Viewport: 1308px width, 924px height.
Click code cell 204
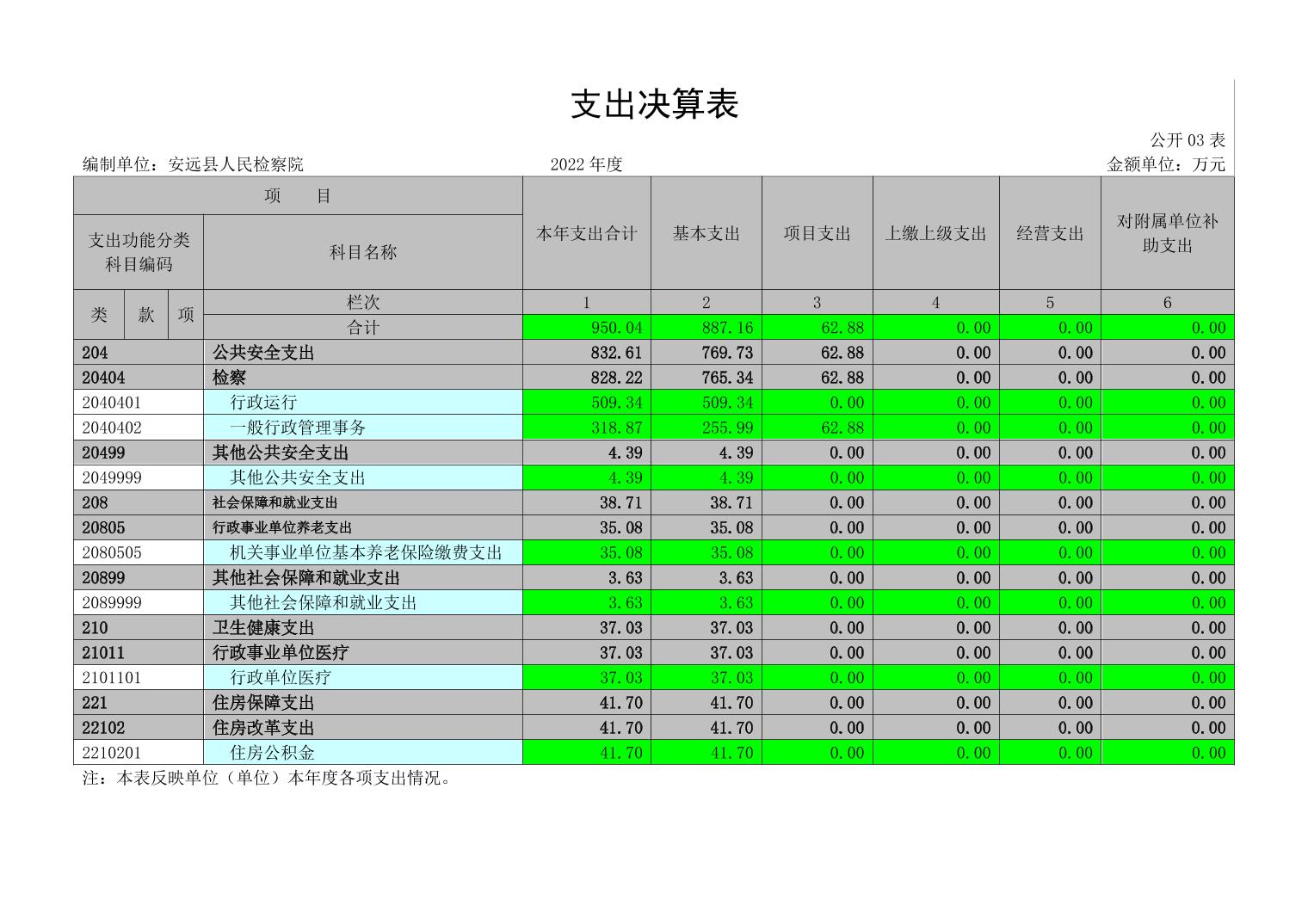(139, 353)
